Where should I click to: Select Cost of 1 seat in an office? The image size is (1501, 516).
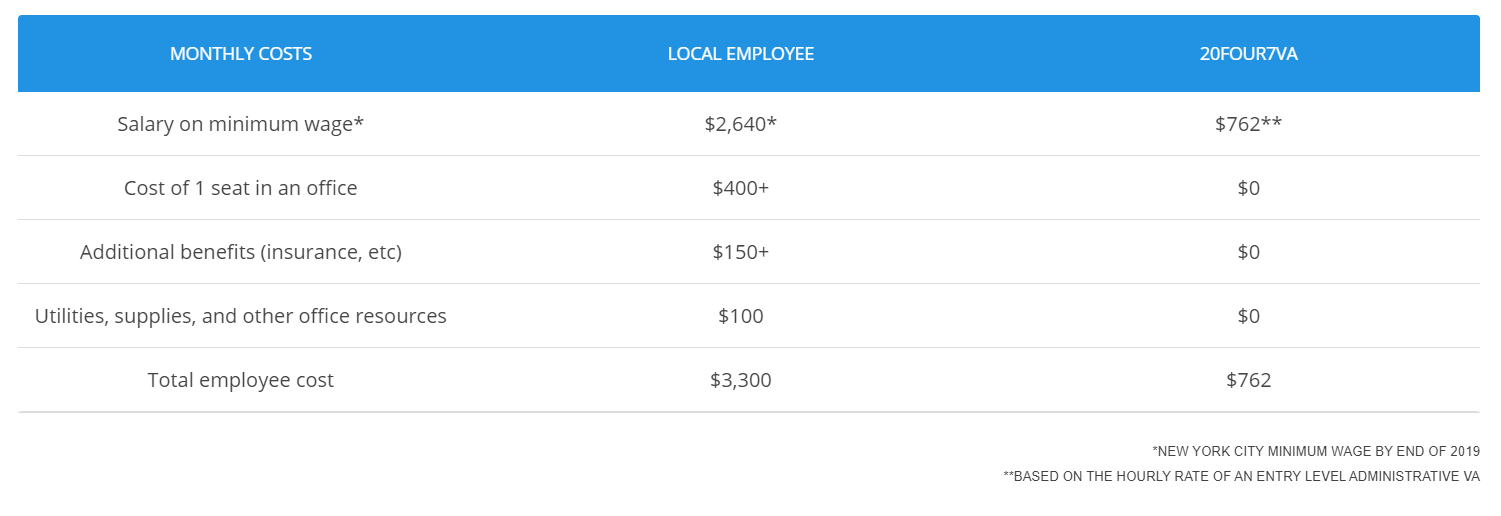[241, 188]
